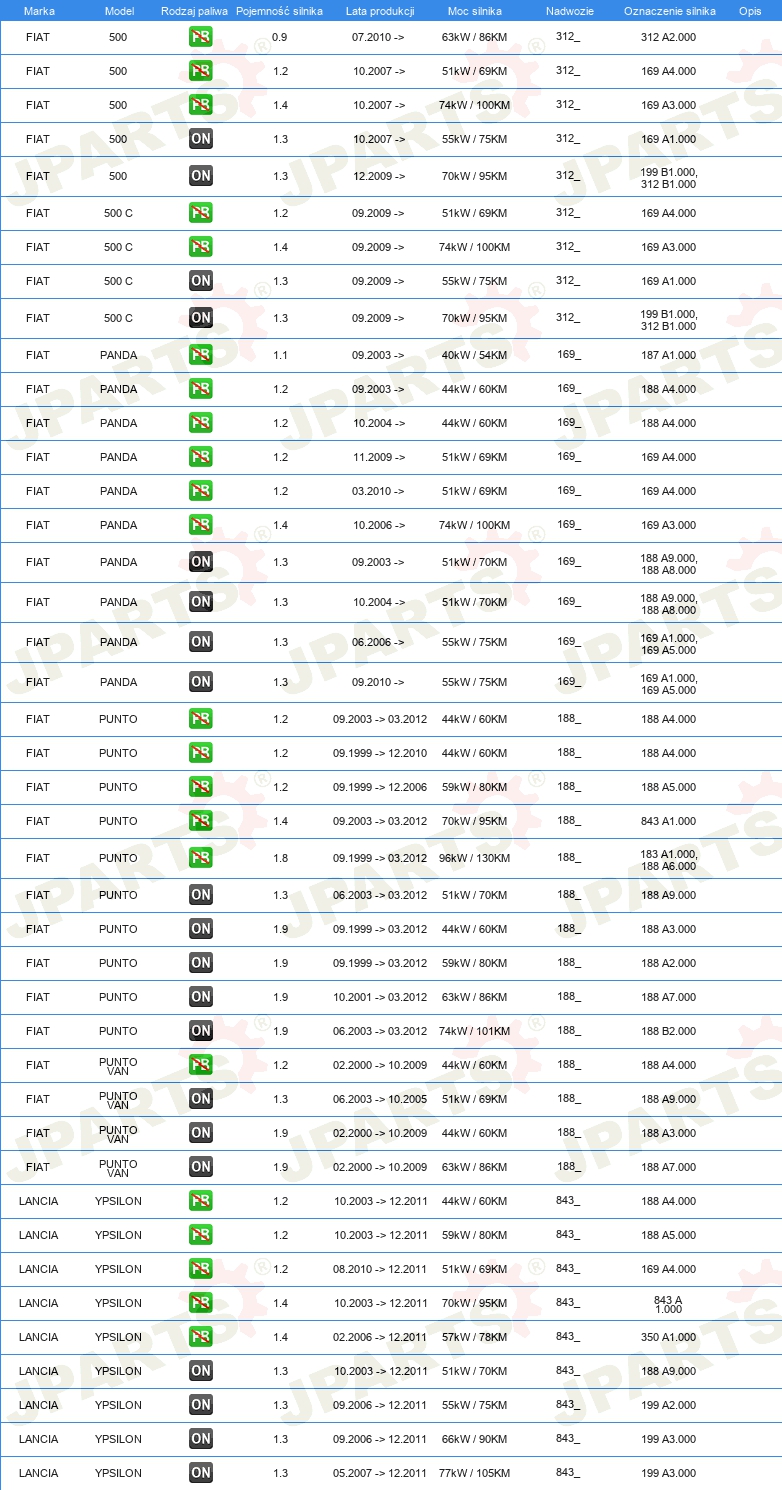Click production date 12.2009 -> in FIAT 500 row
This screenshot has width=782, height=1490.
coord(379,176)
